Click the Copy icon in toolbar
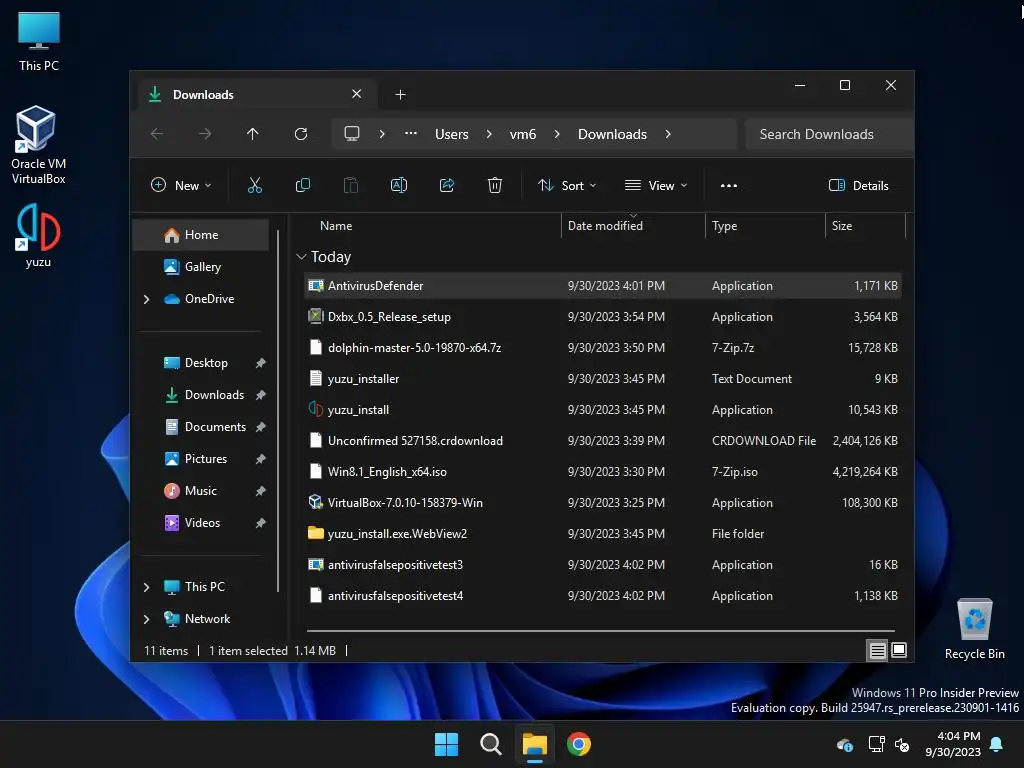This screenshot has height=768, width=1024. pyautogui.click(x=302, y=185)
